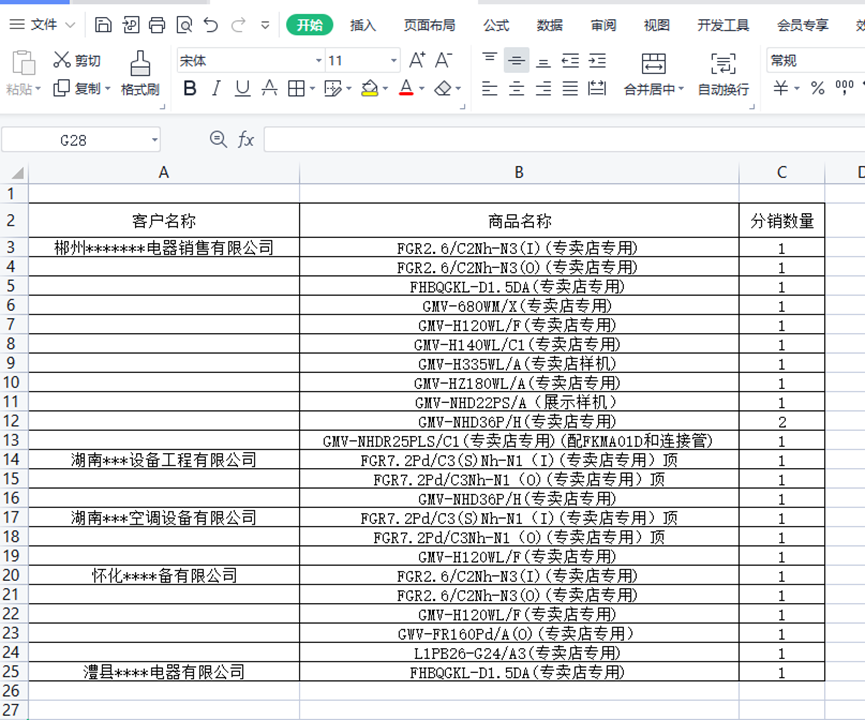Click the select-all corner triangle
The height and width of the screenshot is (720, 865).
click(x=17, y=173)
